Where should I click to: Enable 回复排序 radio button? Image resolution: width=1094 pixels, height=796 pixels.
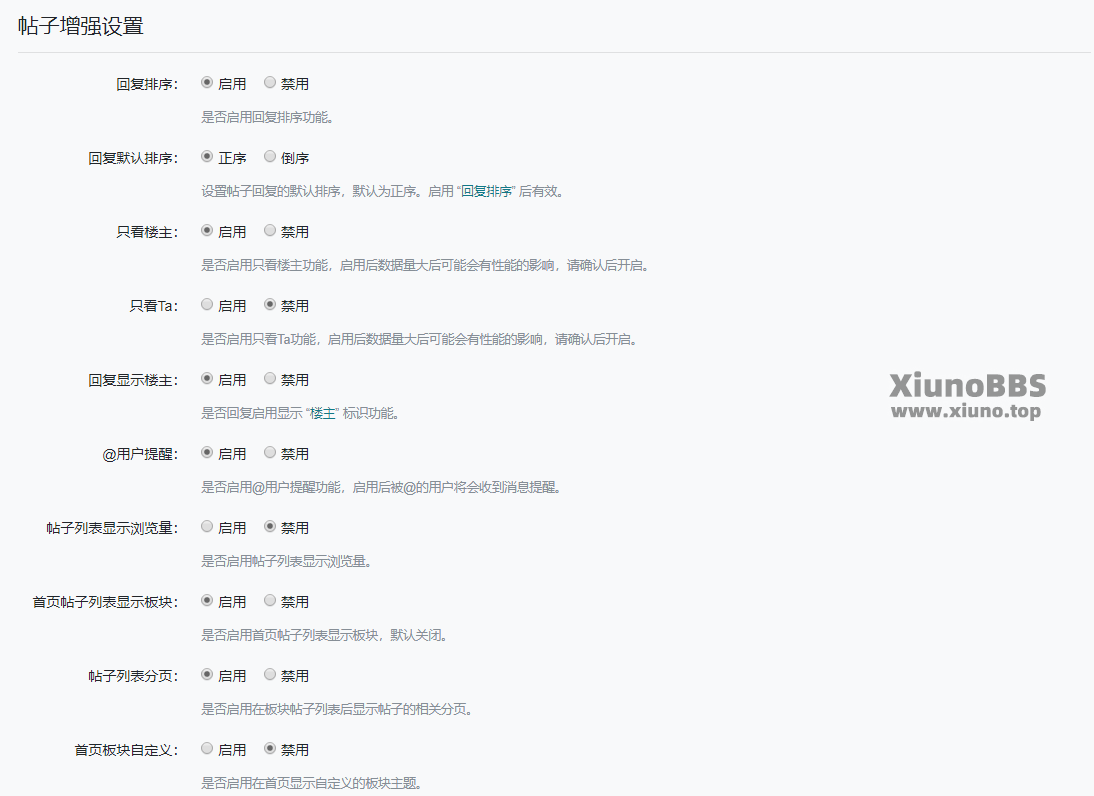click(x=207, y=83)
